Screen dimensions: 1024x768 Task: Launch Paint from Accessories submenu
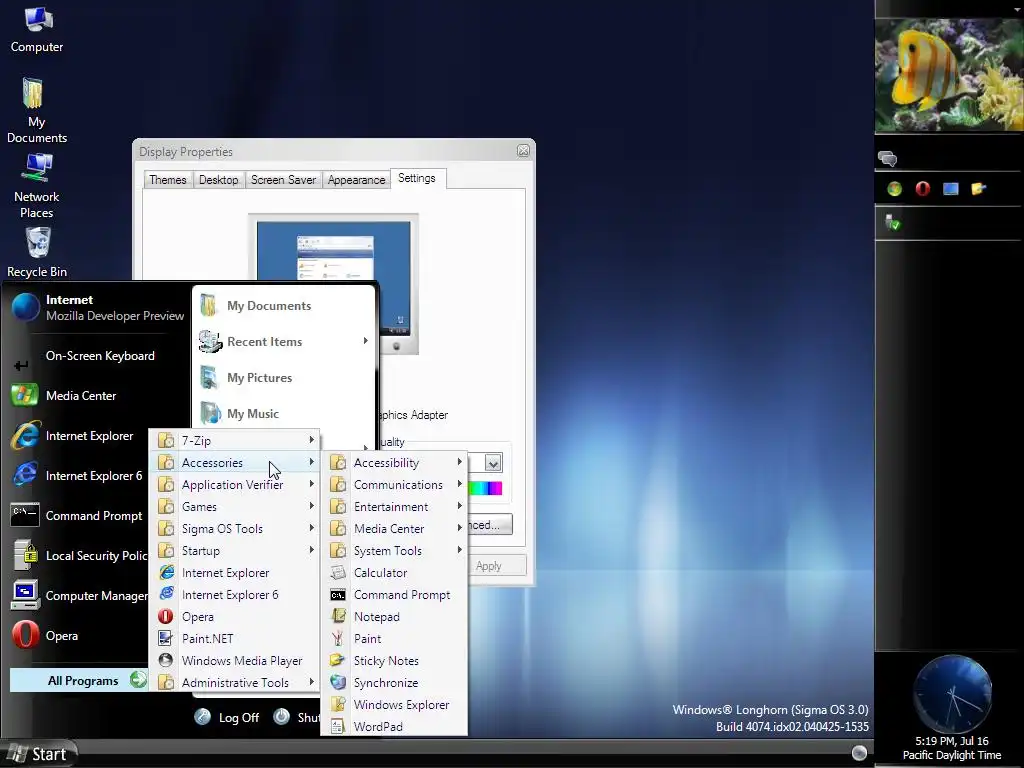pos(394,639)
